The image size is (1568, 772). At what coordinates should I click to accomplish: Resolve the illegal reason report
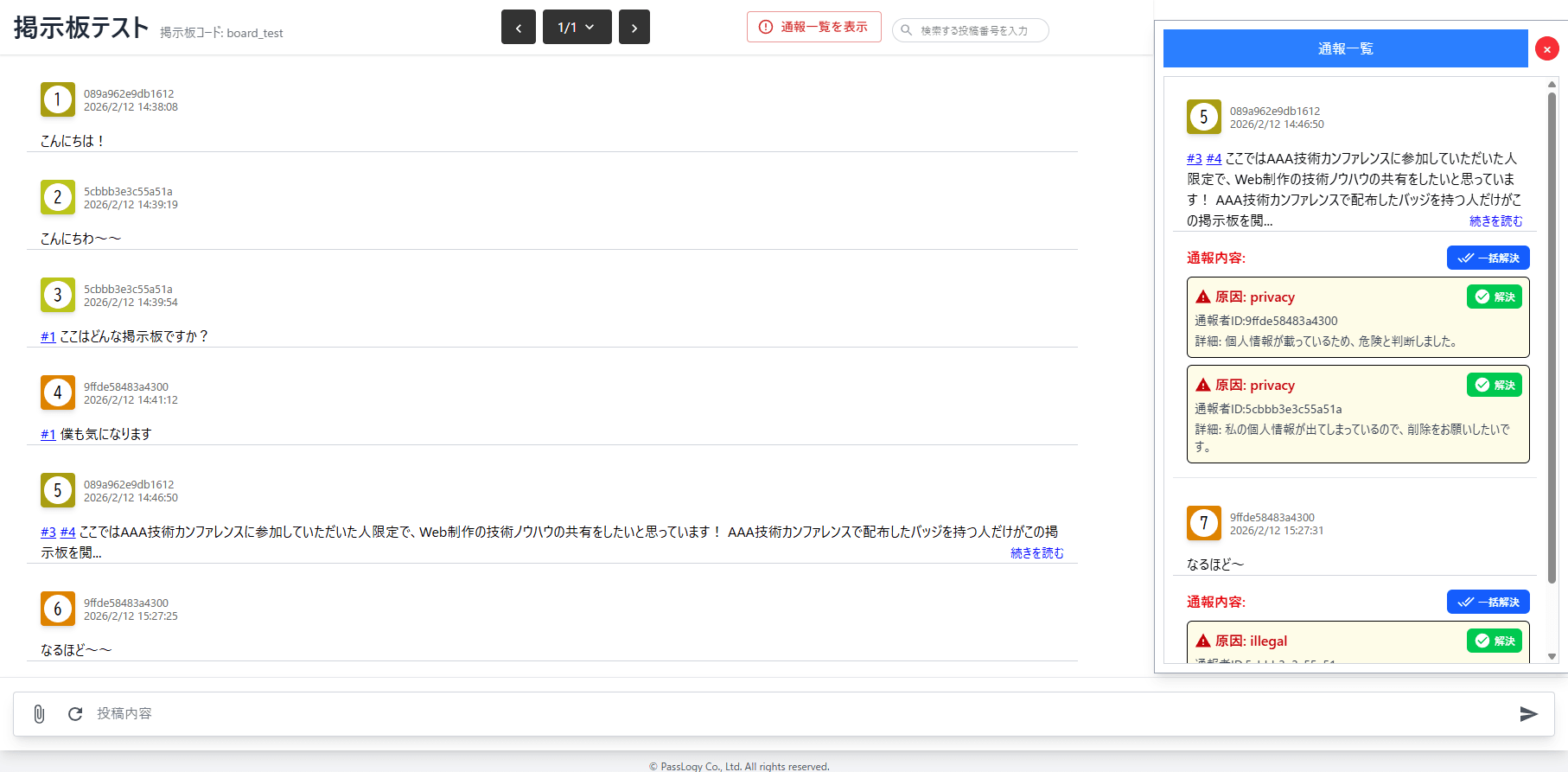pos(1494,641)
